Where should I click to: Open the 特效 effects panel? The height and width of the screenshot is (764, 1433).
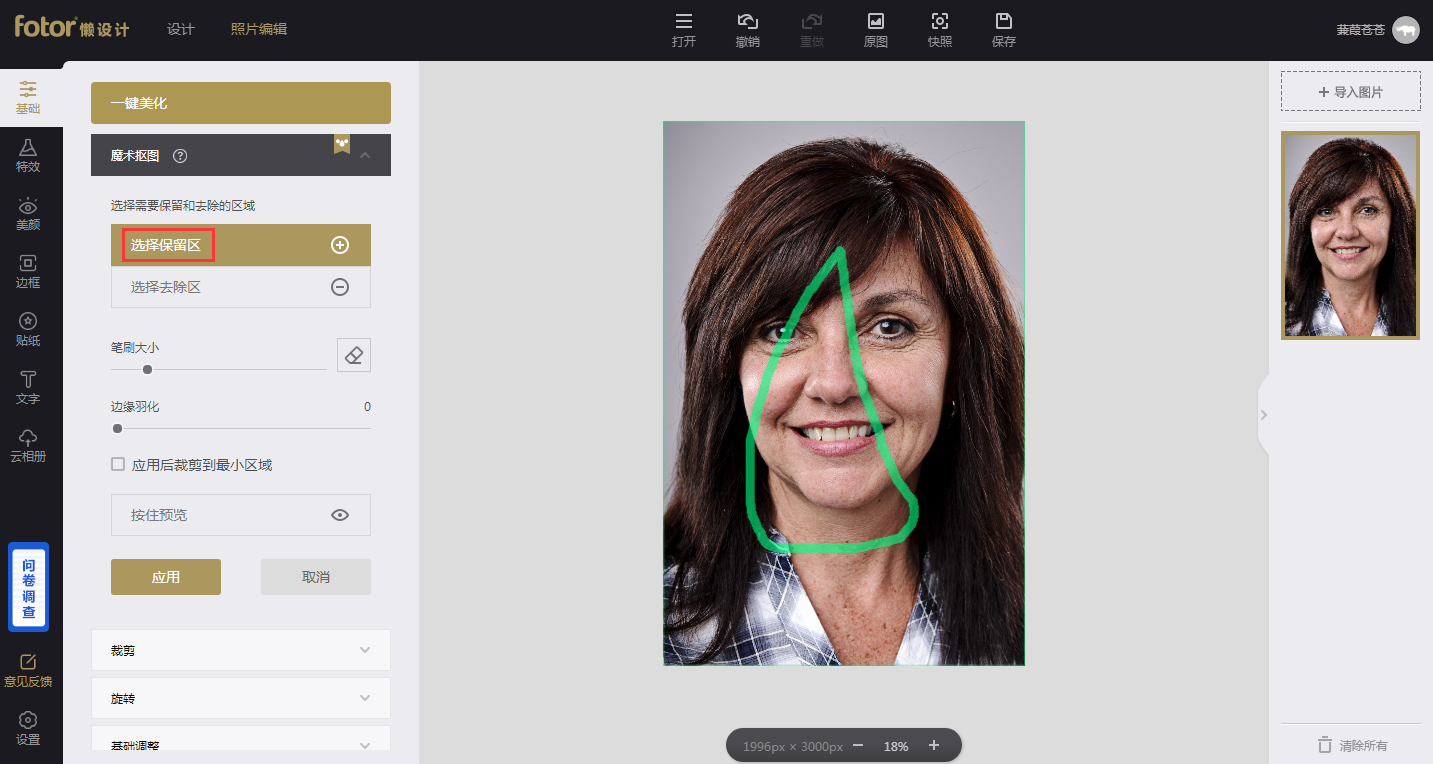[28, 155]
